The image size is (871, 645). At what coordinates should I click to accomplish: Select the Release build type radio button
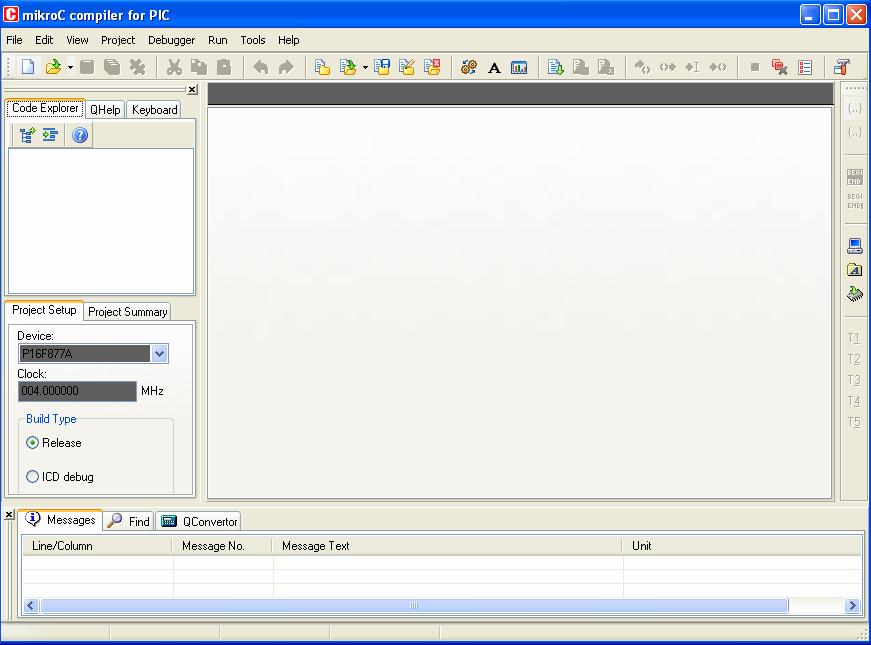point(32,443)
